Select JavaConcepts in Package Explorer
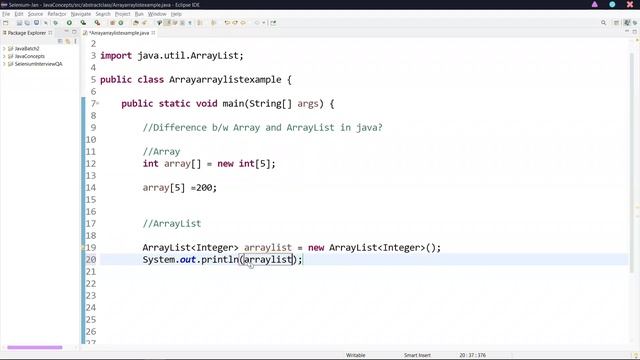 [x=29, y=56]
